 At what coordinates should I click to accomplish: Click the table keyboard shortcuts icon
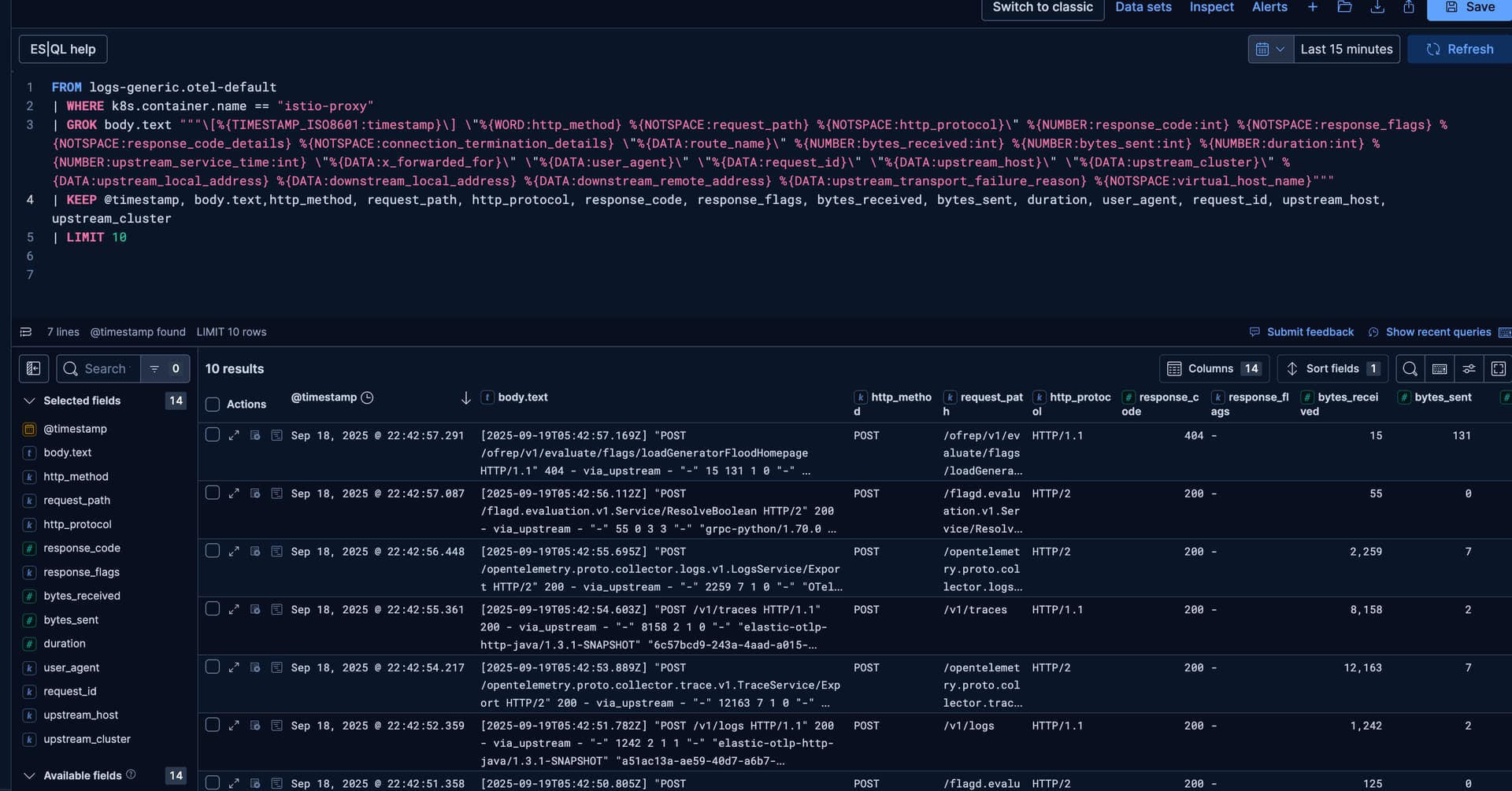click(1440, 368)
